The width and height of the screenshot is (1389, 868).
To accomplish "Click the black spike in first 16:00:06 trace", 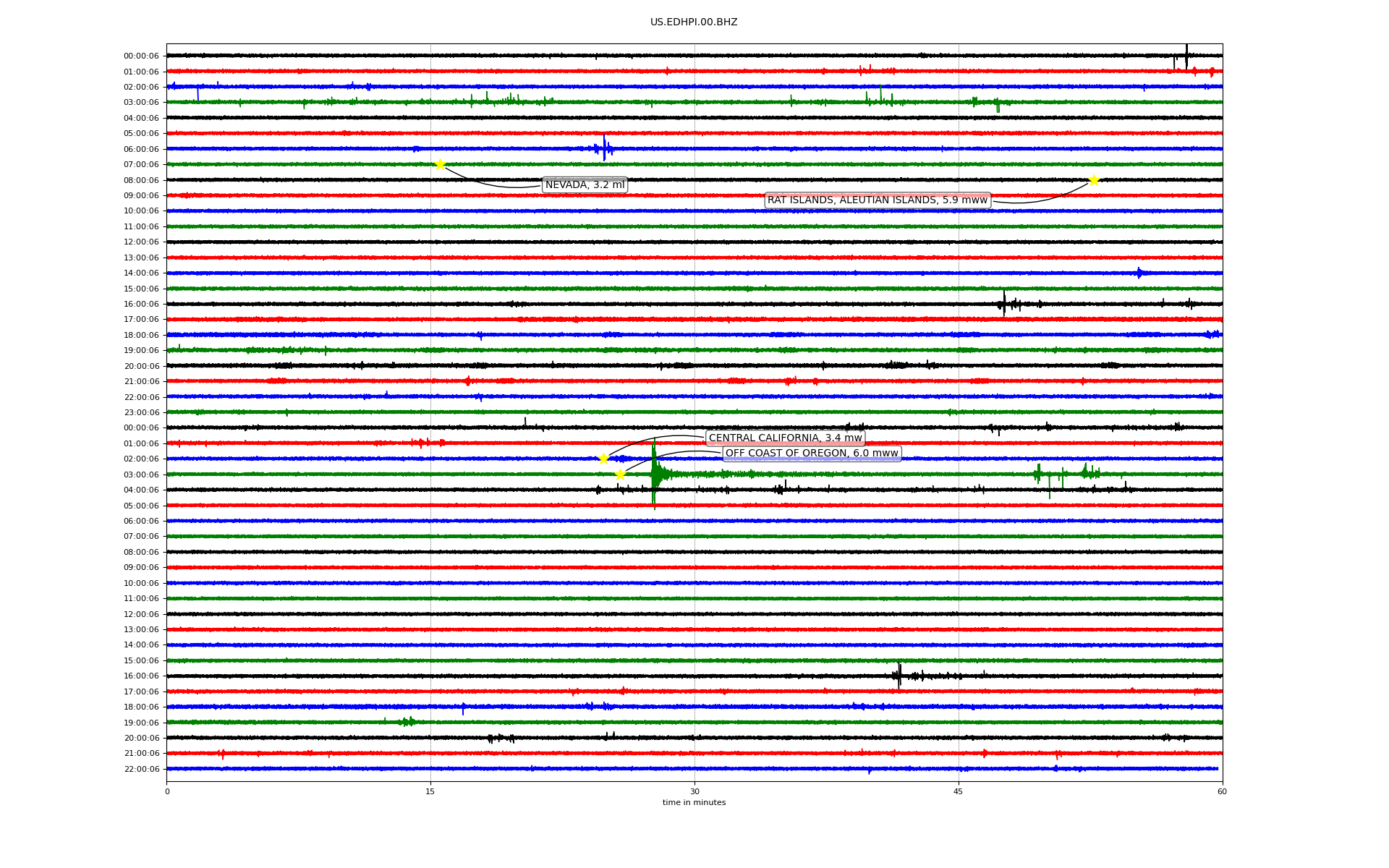I will (1004, 304).
